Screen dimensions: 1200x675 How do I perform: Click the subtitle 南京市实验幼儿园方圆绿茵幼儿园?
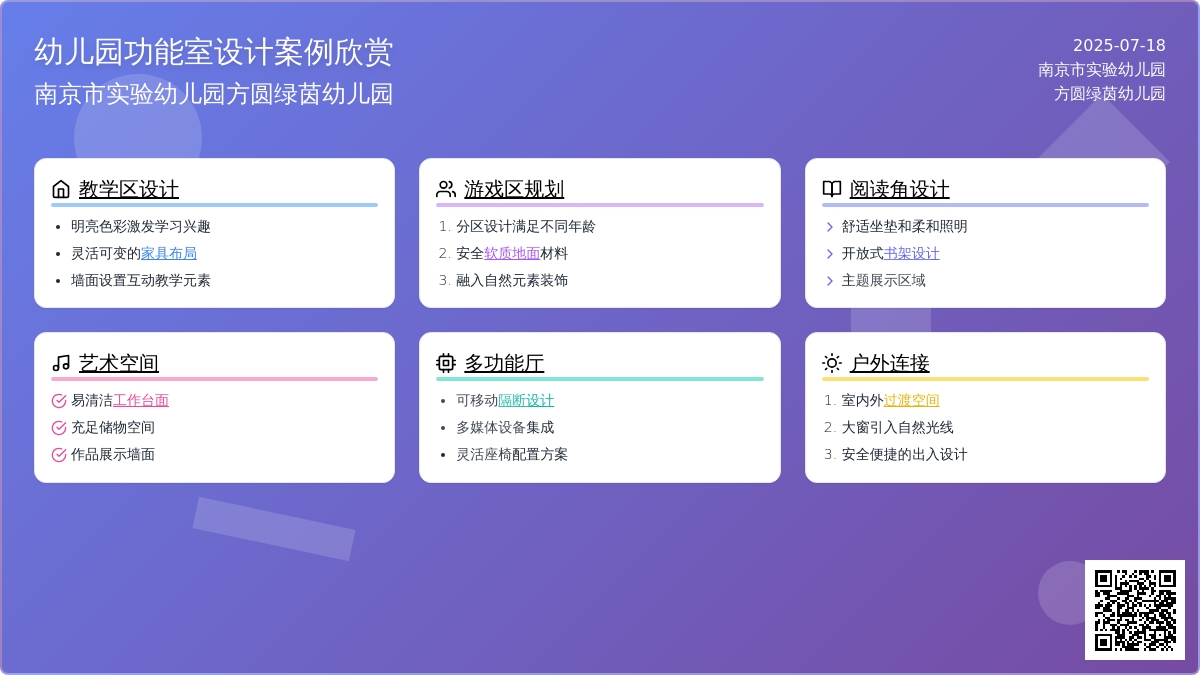(x=214, y=94)
